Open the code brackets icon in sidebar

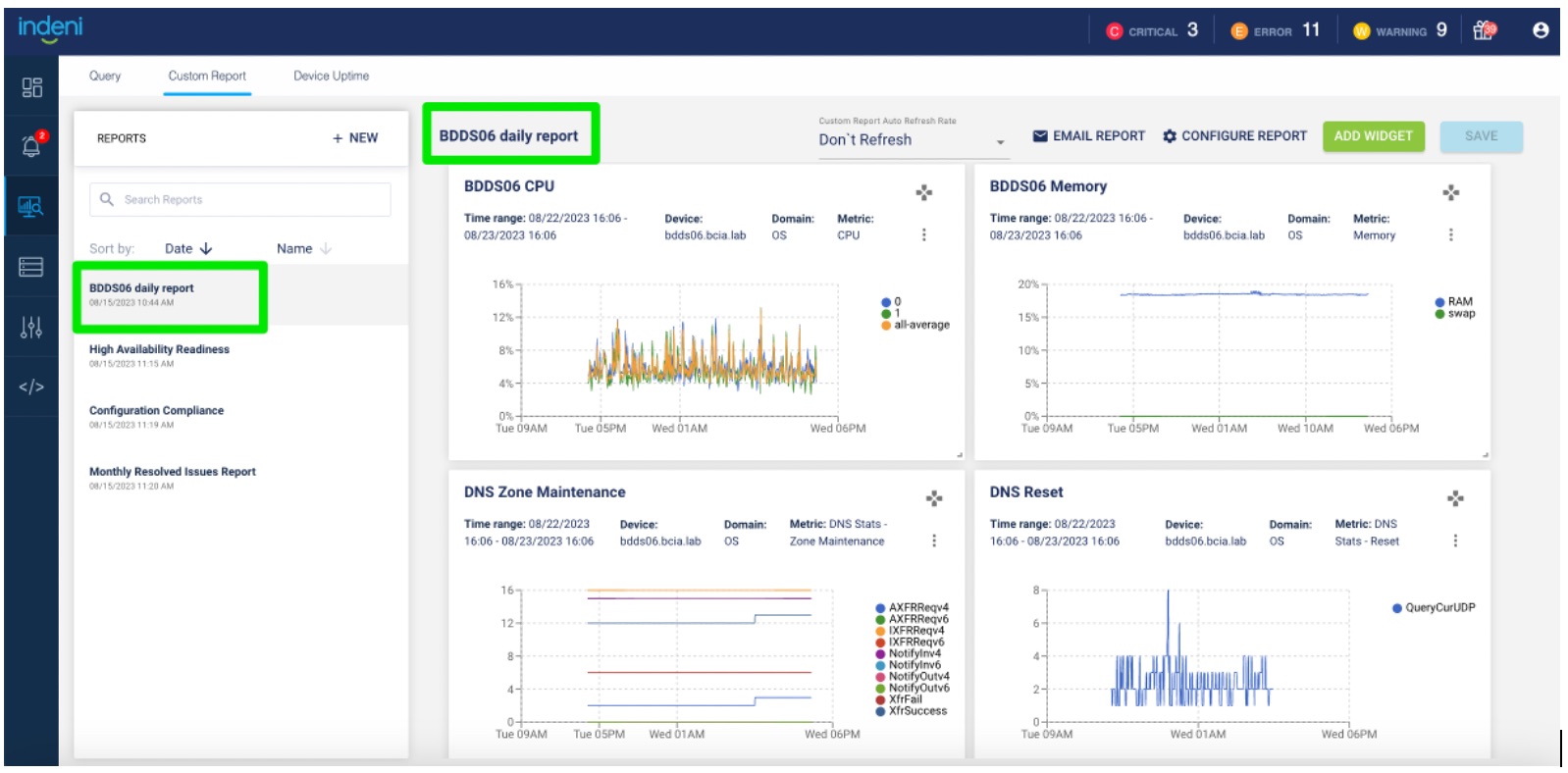tap(31, 387)
